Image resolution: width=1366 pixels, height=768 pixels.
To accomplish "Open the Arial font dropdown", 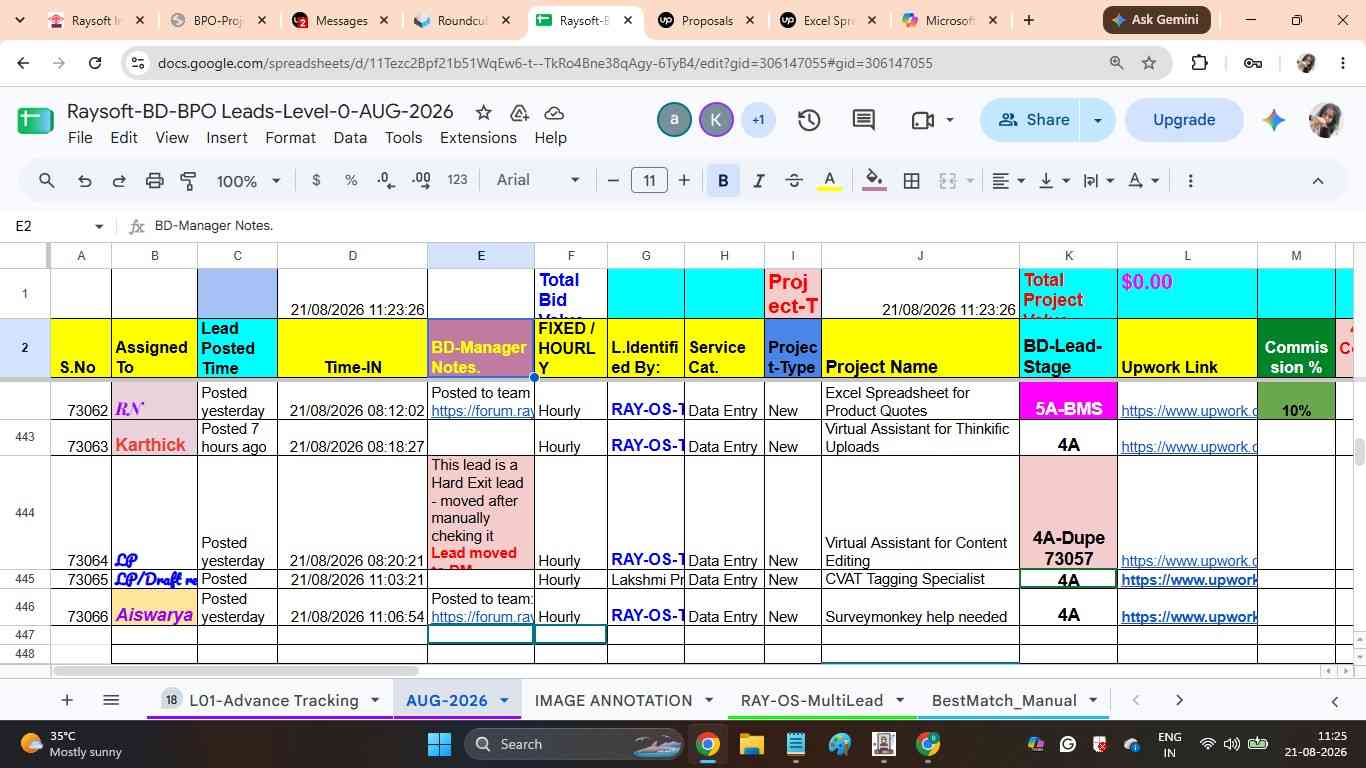I will (538, 180).
